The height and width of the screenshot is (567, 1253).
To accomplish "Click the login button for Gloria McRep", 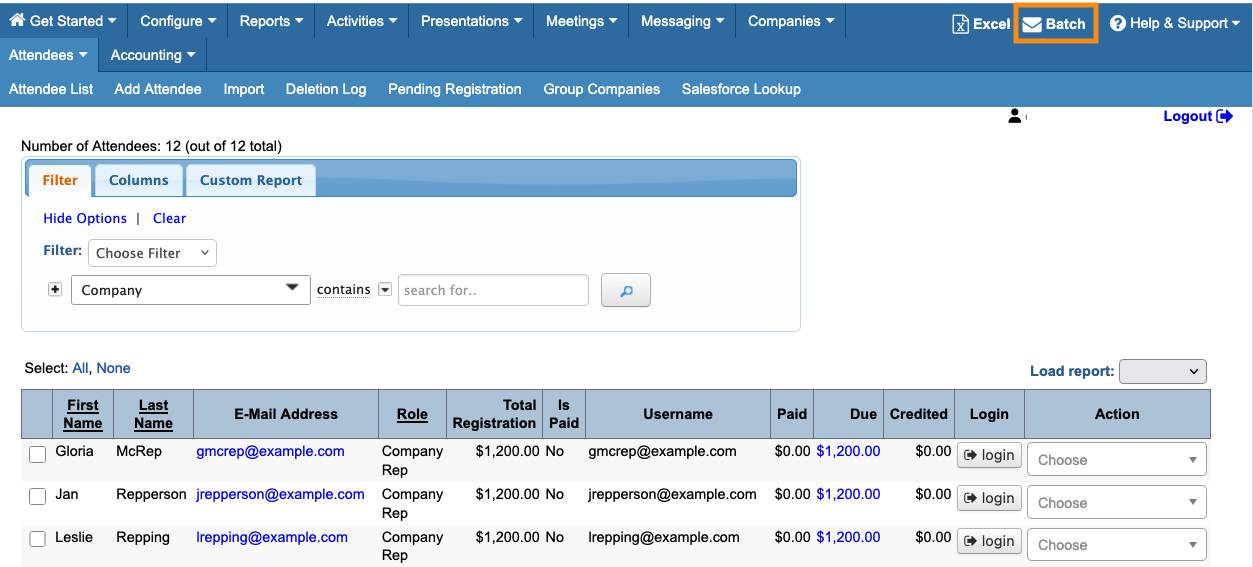I will click(x=989, y=455).
